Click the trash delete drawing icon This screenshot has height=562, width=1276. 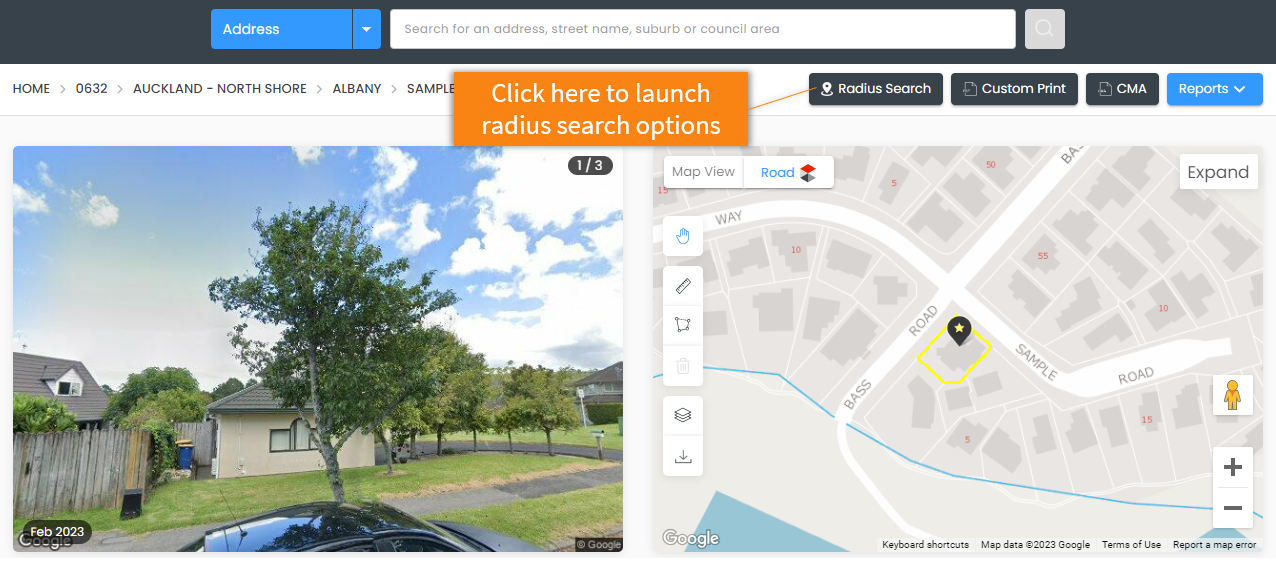(x=683, y=366)
